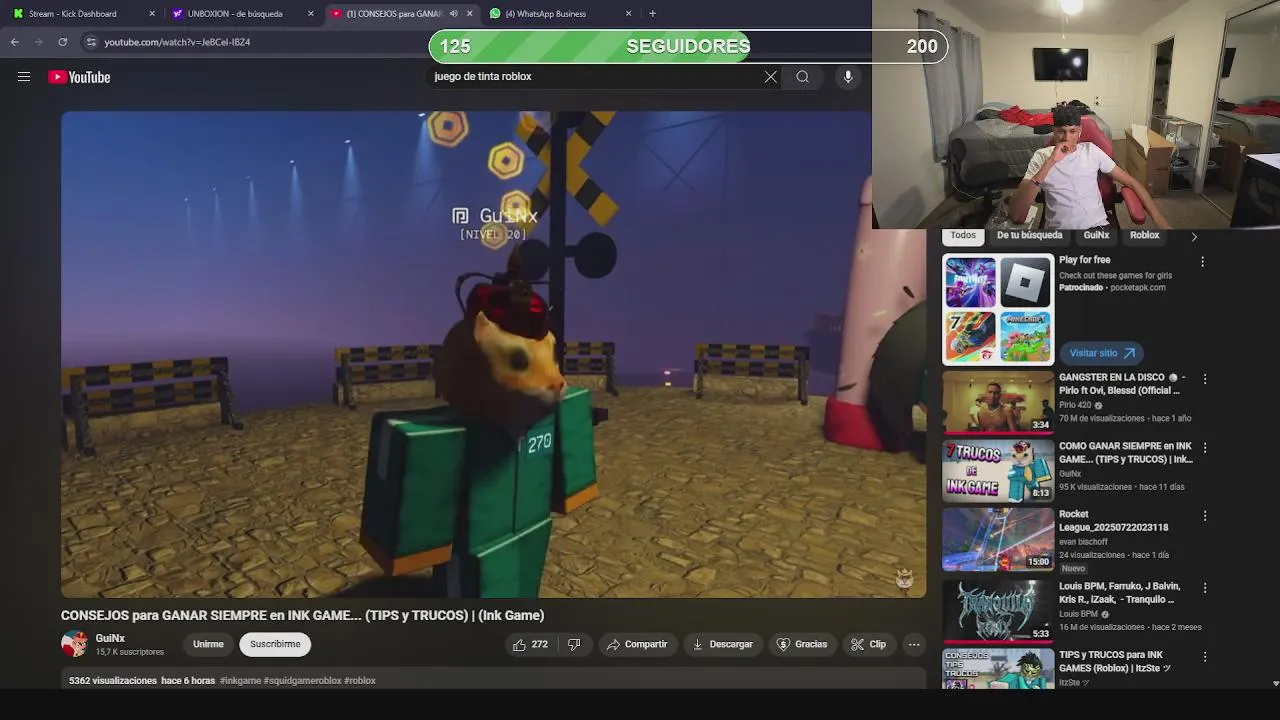Click the SEGUIDORES follower goal progress bar
Screen dimensions: 1280x720
[688, 46]
